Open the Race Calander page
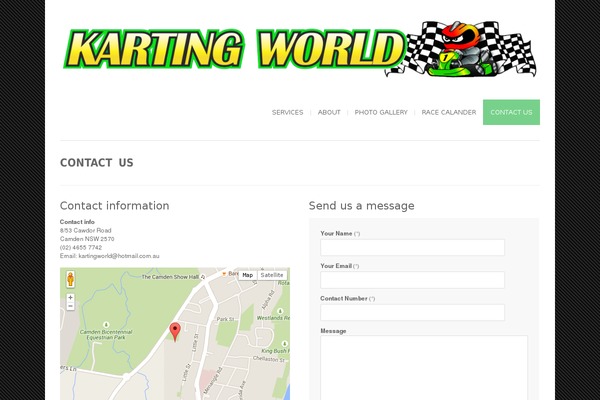The image size is (600, 400). pyautogui.click(x=449, y=112)
